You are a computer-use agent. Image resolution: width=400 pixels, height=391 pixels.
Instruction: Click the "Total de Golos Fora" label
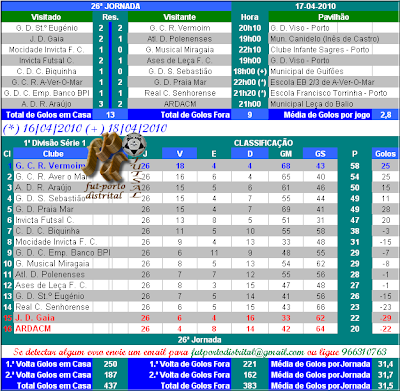click(195, 115)
